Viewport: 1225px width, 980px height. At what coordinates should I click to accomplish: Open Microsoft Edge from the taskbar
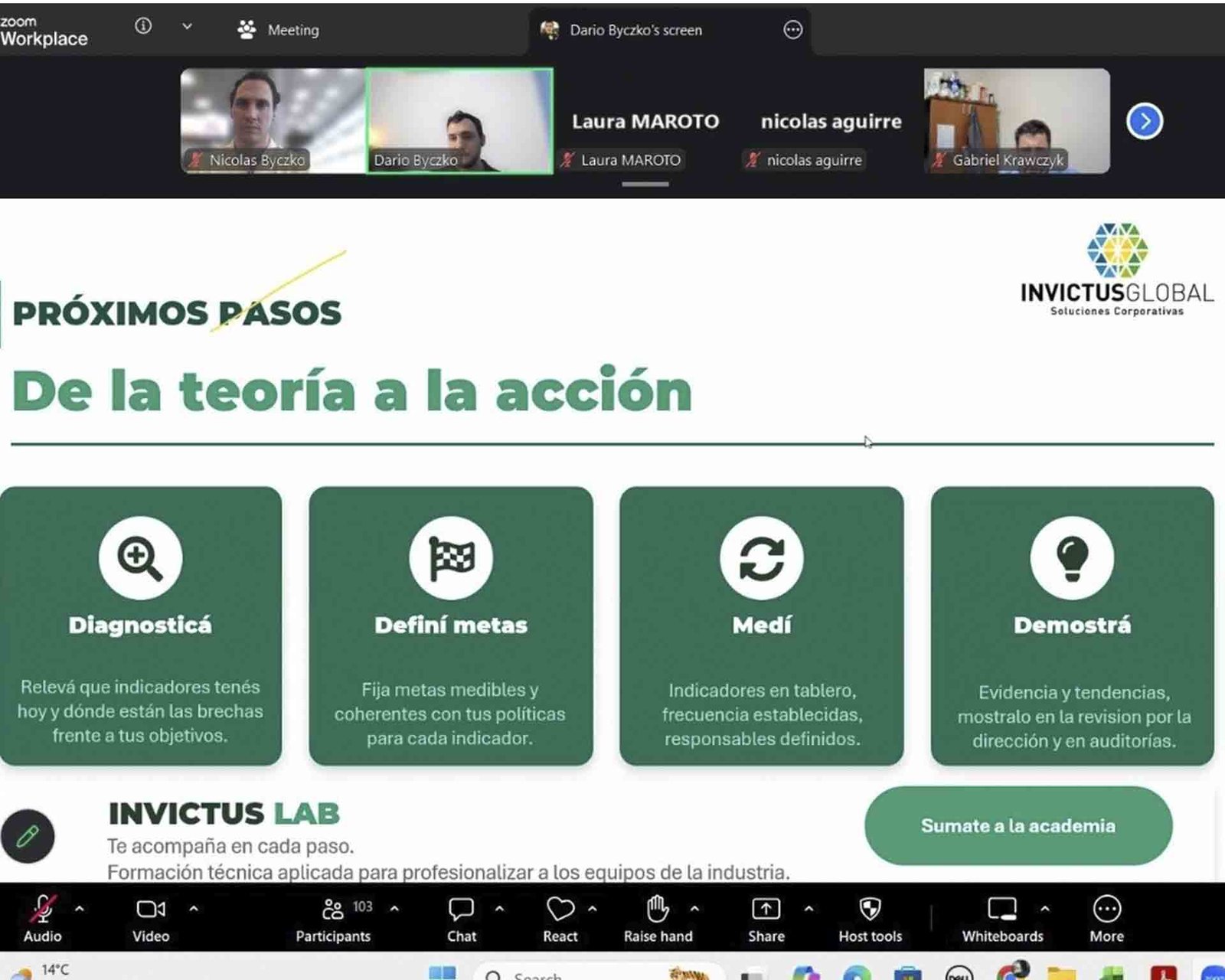point(856,973)
